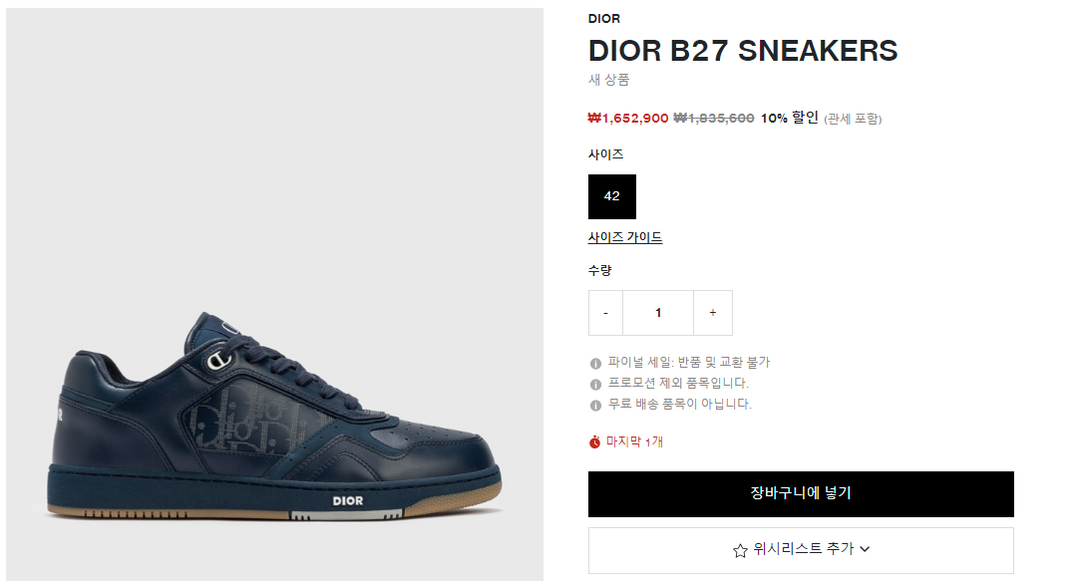The height and width of the screenshot is (581, 1080).
Task: Click the 10% 할인 discount label
Action: tap(789, 118)
